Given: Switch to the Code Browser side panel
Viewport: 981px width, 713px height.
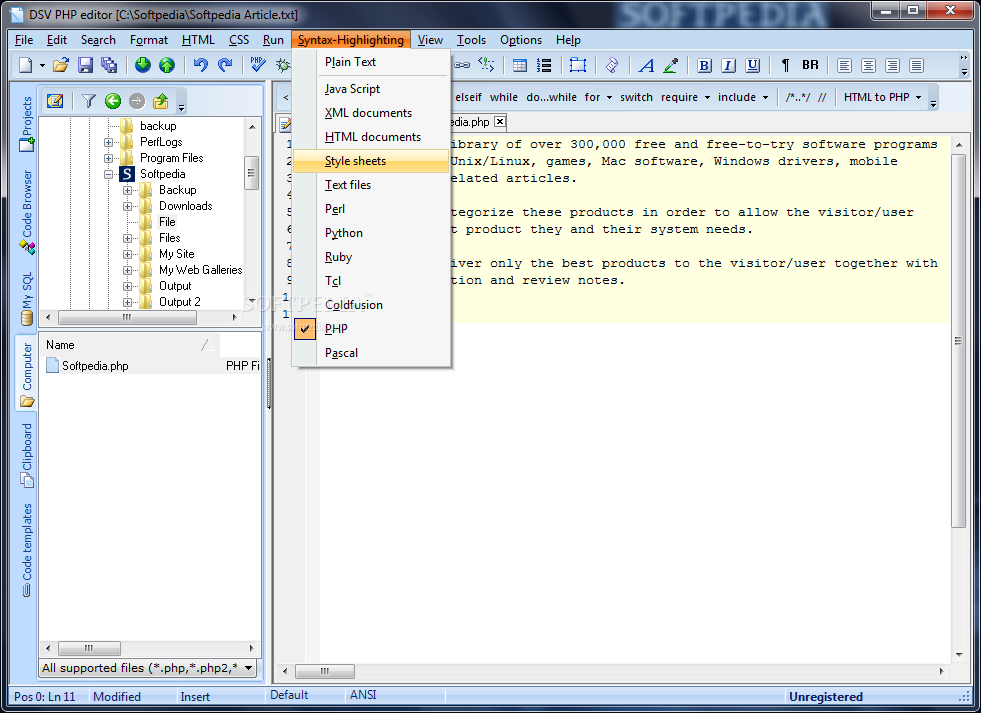Looking at the screenshot, I should pos(26,212).
